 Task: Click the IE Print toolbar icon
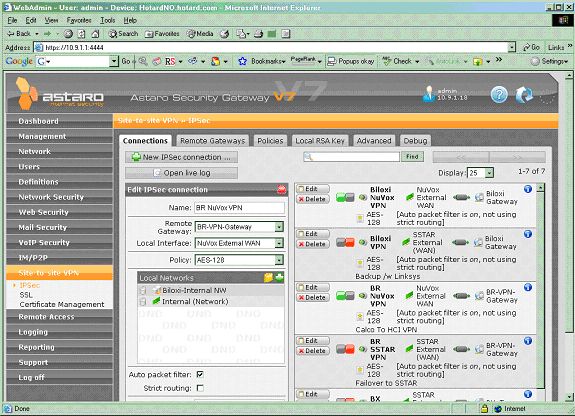click(259, 34)
